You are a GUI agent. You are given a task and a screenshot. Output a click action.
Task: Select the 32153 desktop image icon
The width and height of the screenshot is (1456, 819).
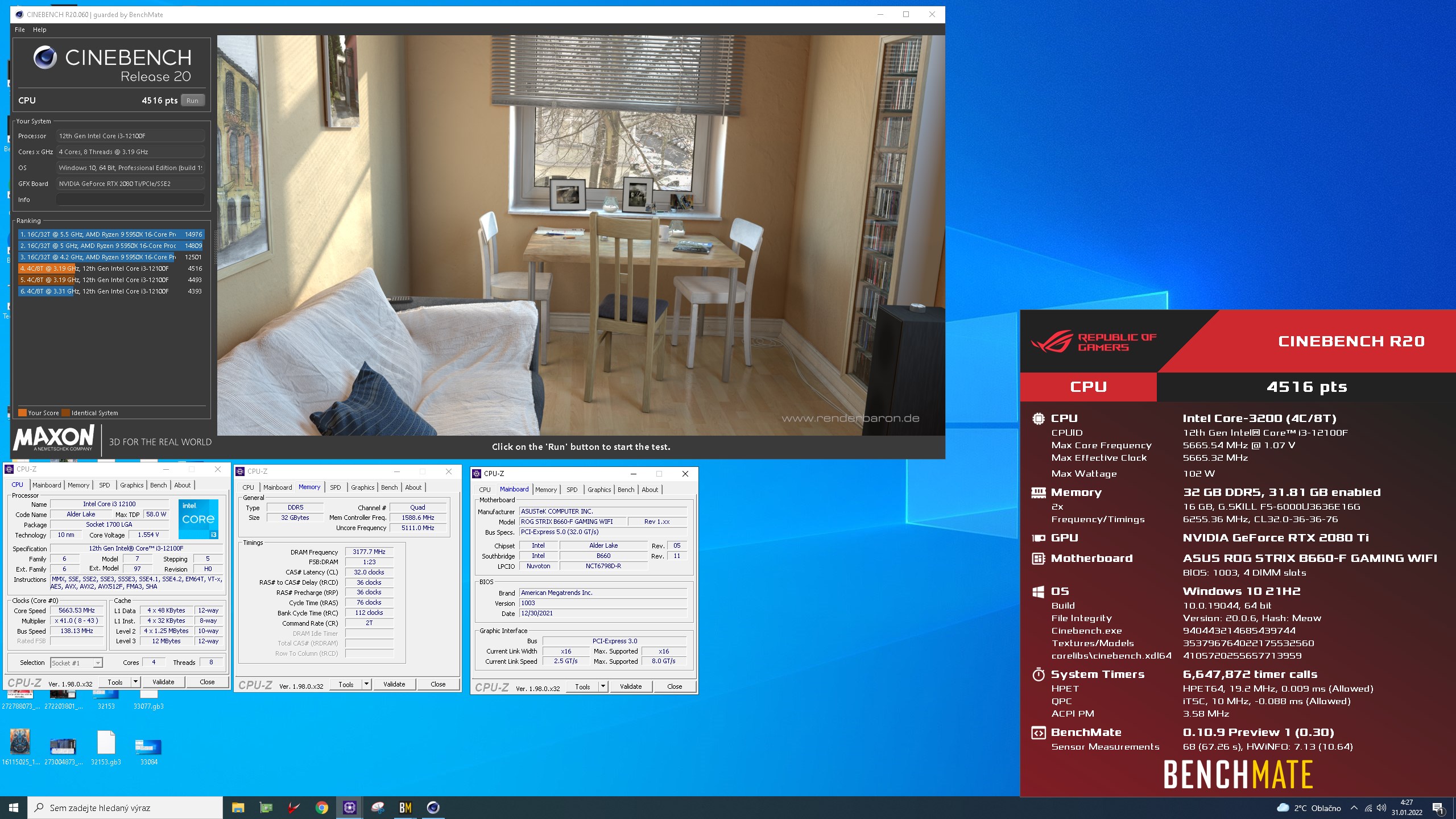coord(106,700)
